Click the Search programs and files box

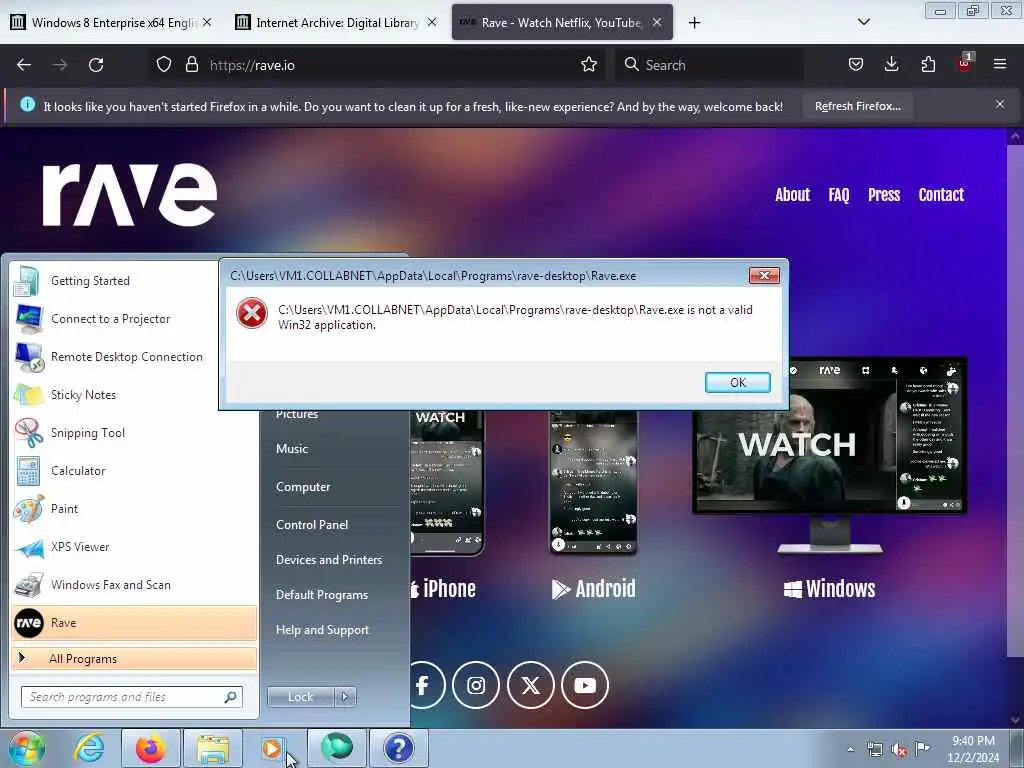point(131,697)
